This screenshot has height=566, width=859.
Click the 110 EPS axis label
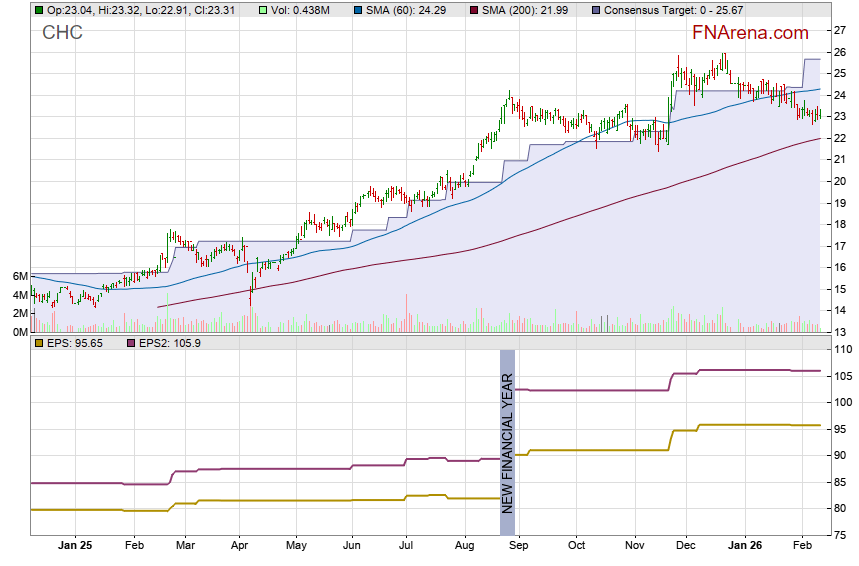pos(843,350)
